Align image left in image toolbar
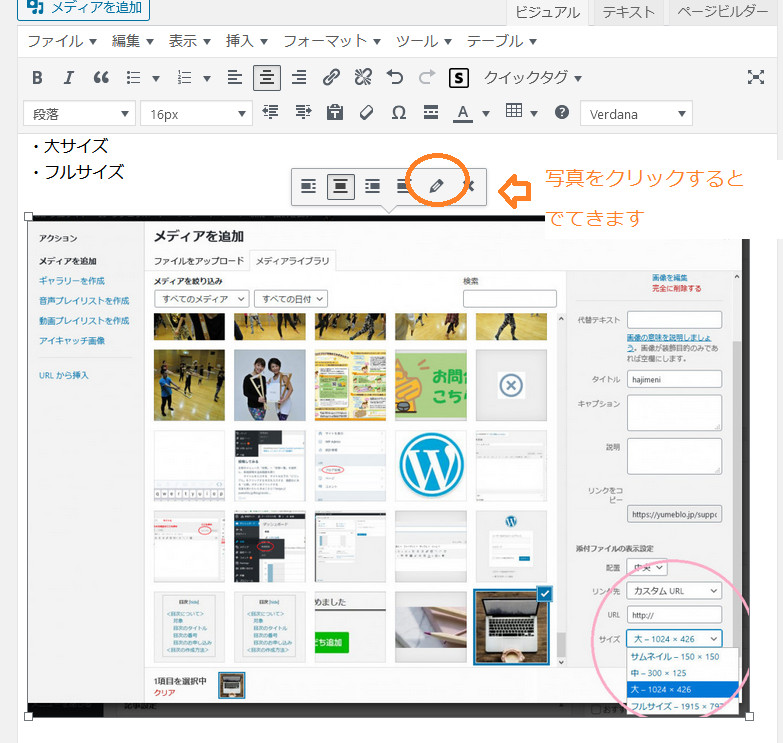The height and width of the screenshot is (743, 783). 309,187
